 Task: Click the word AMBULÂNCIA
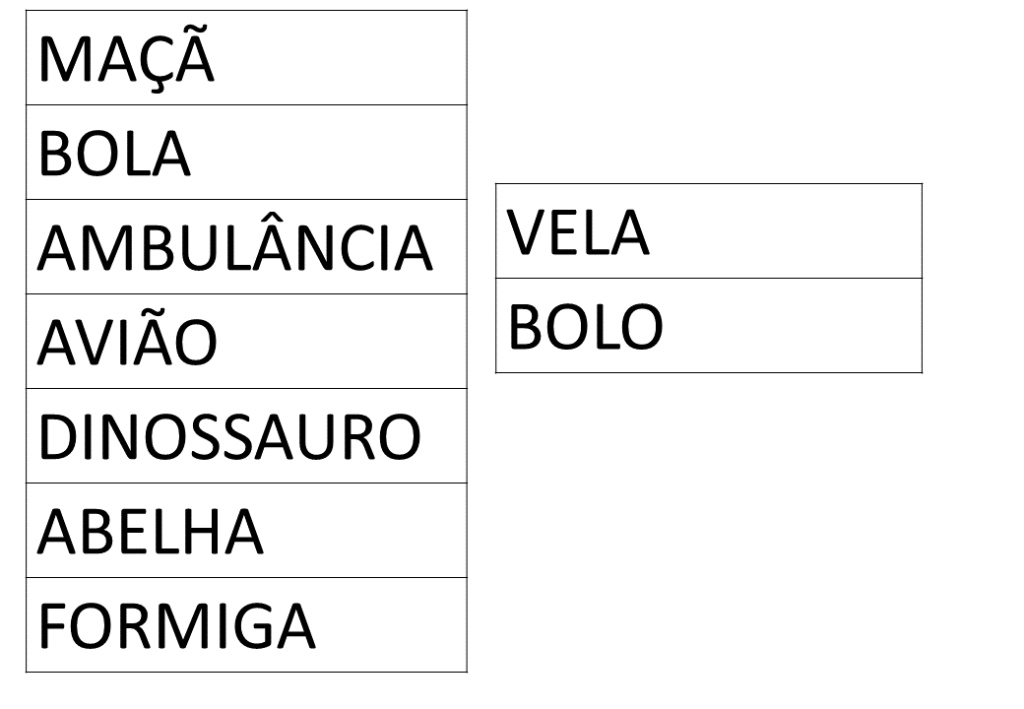(235, 249)
